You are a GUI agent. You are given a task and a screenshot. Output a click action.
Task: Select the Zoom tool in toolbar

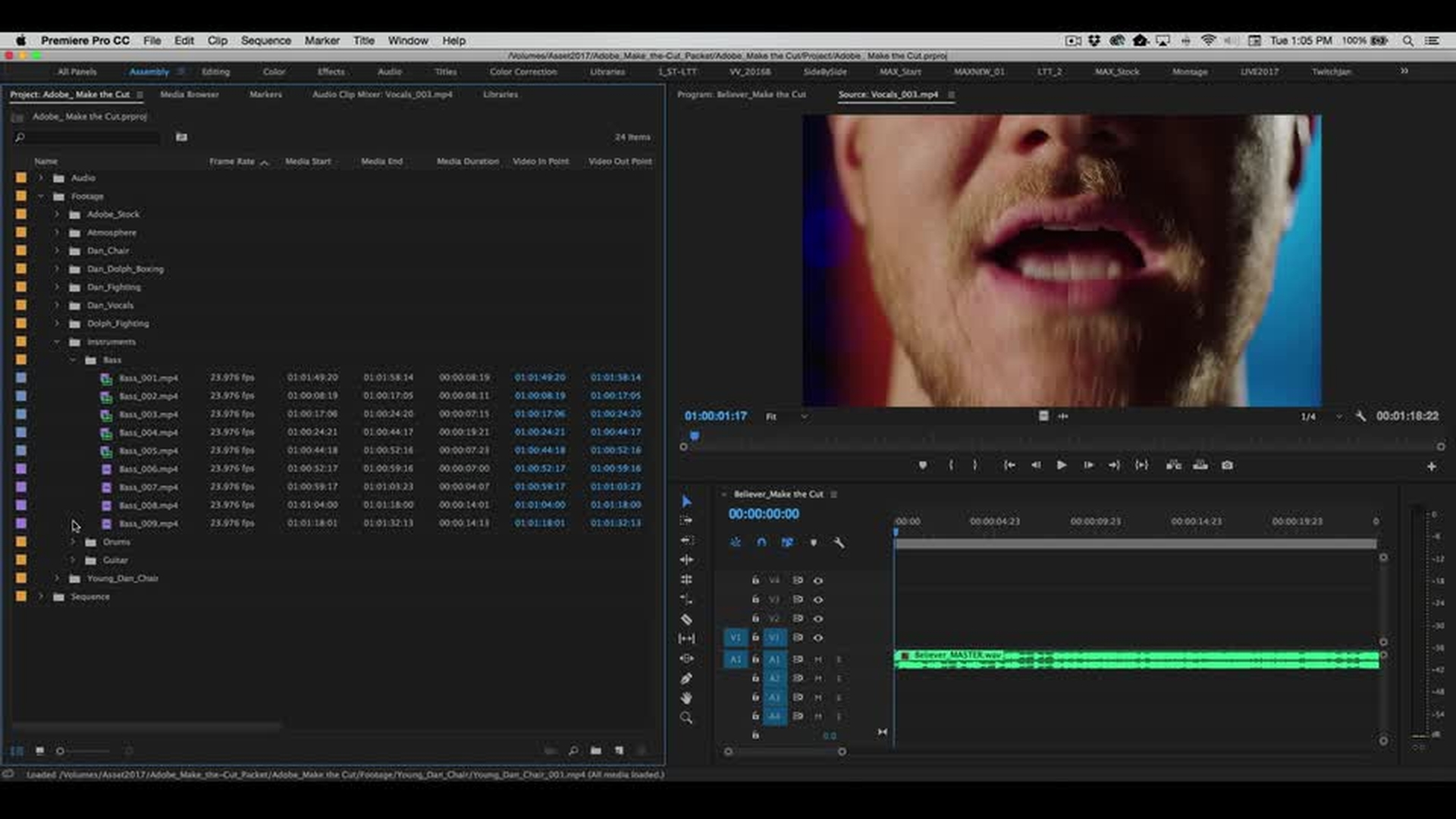coord(686,718)
